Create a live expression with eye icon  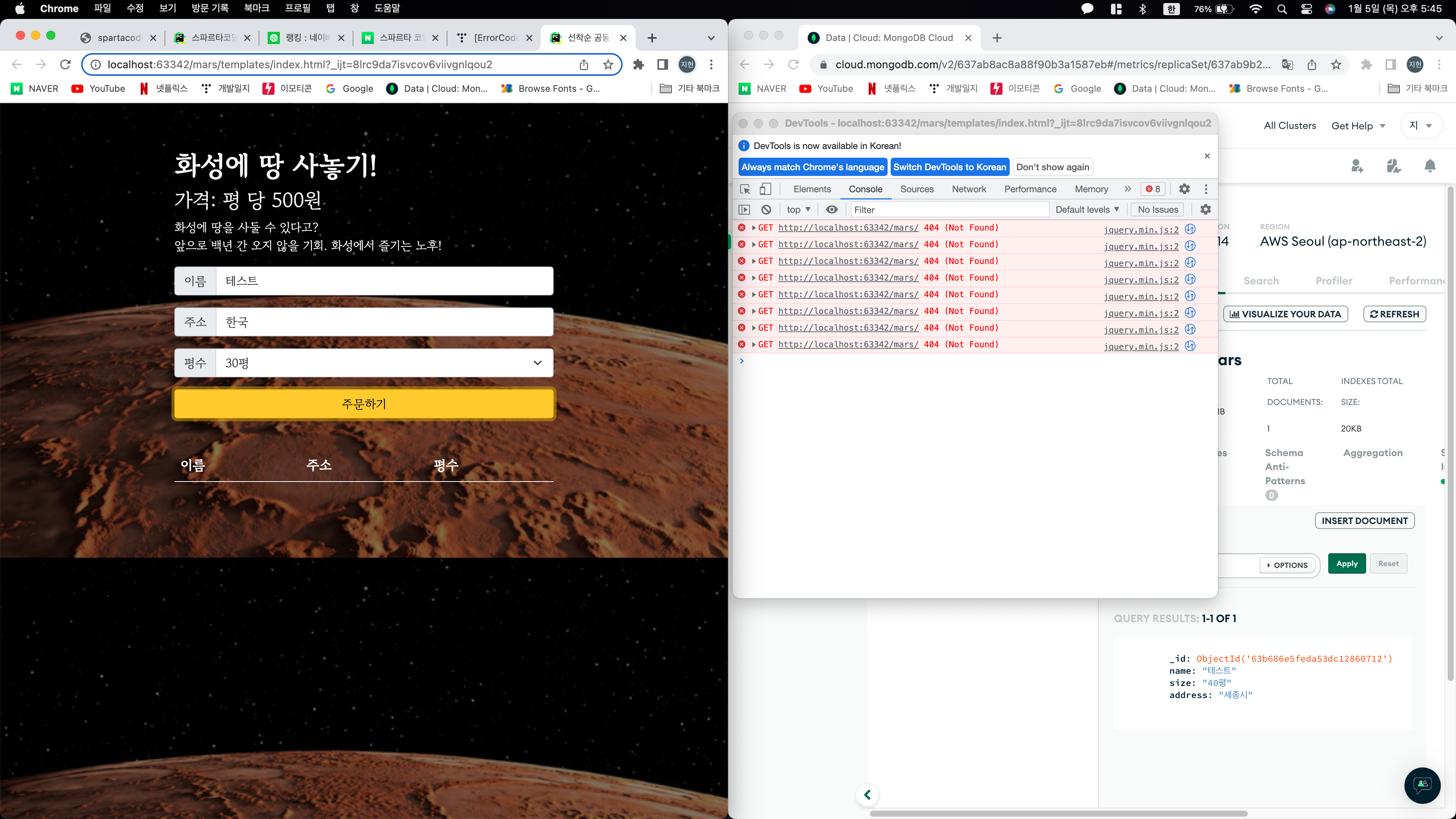[x=832, y=210]
